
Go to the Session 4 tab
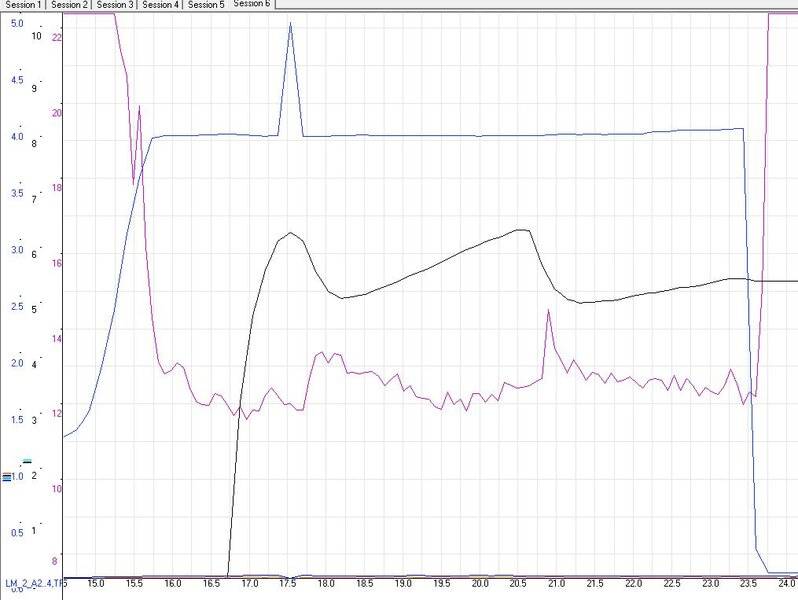[161, 5]
